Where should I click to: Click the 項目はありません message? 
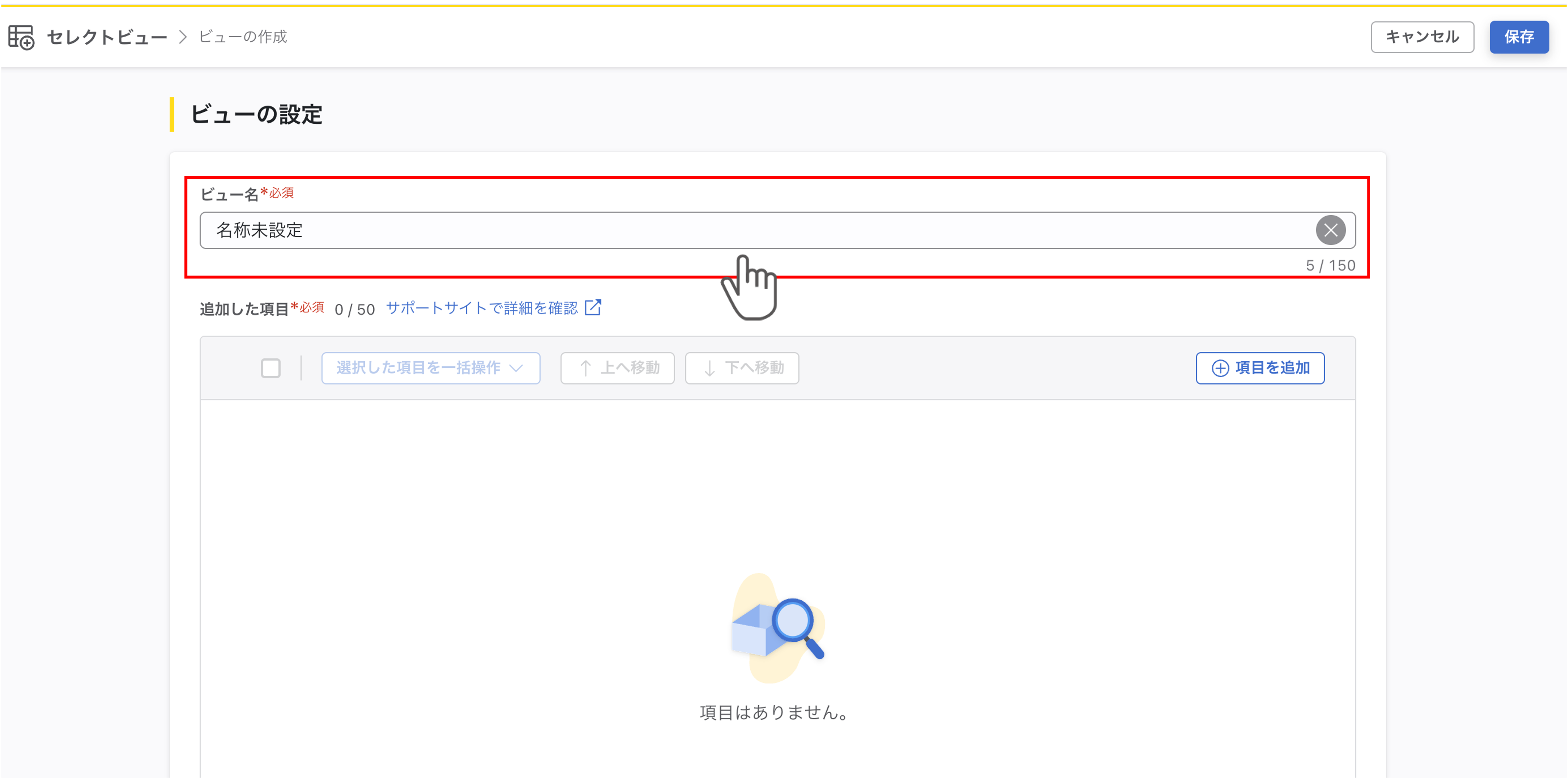coord(774,713)
